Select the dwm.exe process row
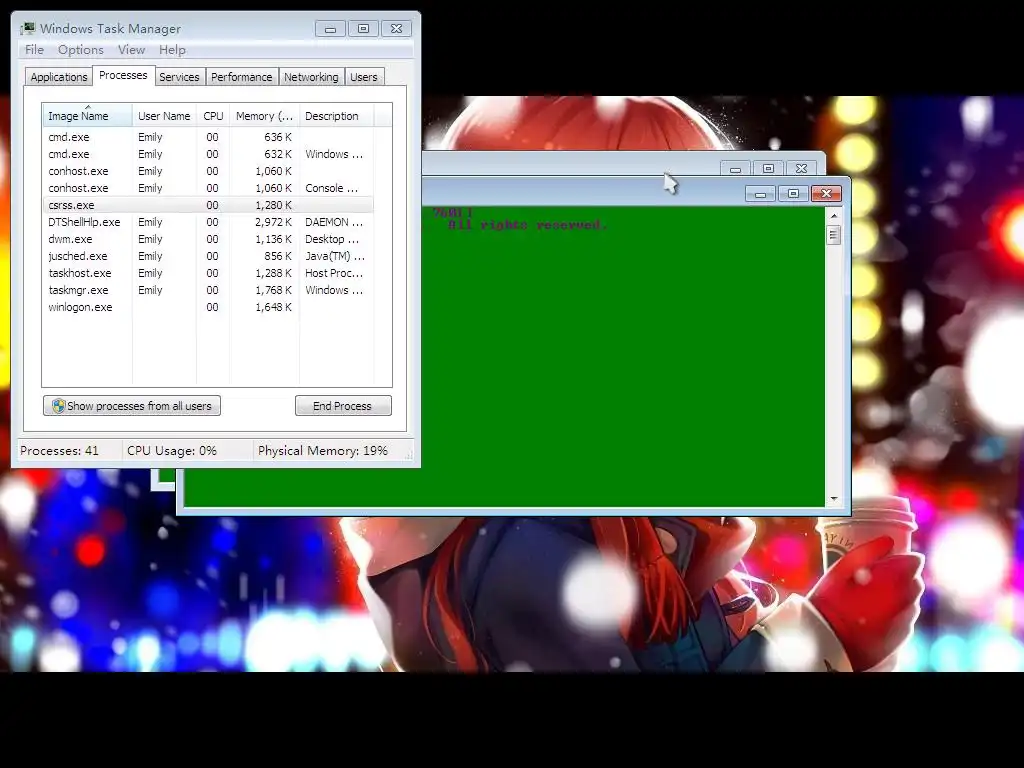Image resolution: width=1024 pixels, height=768 pixels. pos(208,239)
